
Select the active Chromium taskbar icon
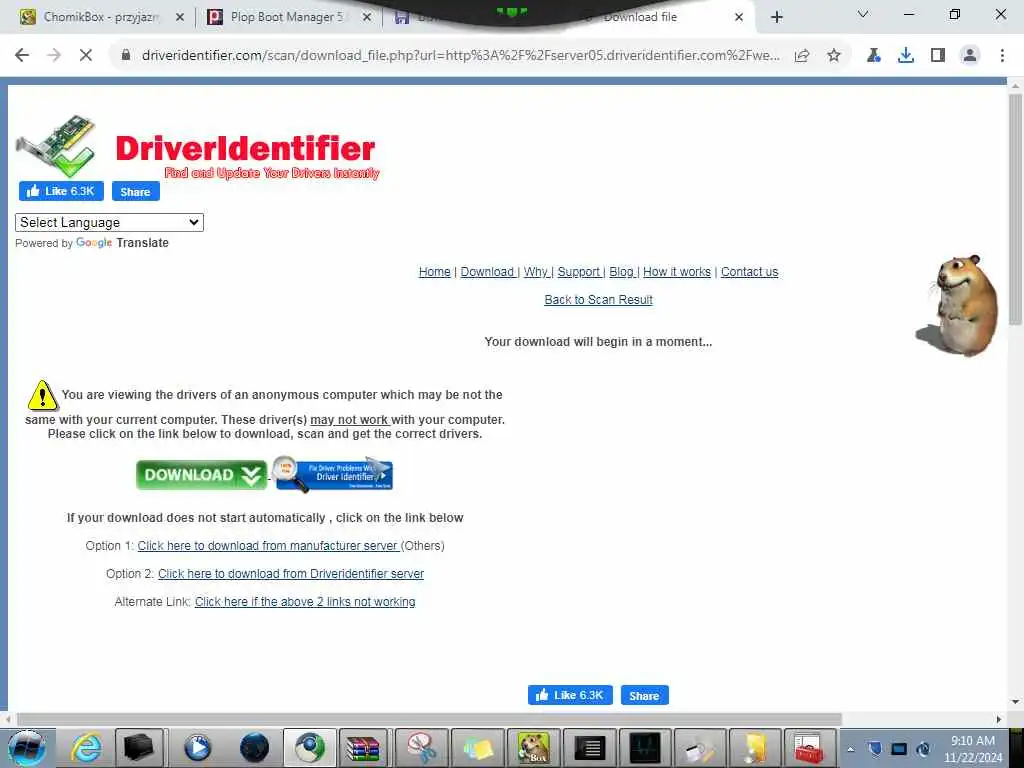click(x=310, y=748)
